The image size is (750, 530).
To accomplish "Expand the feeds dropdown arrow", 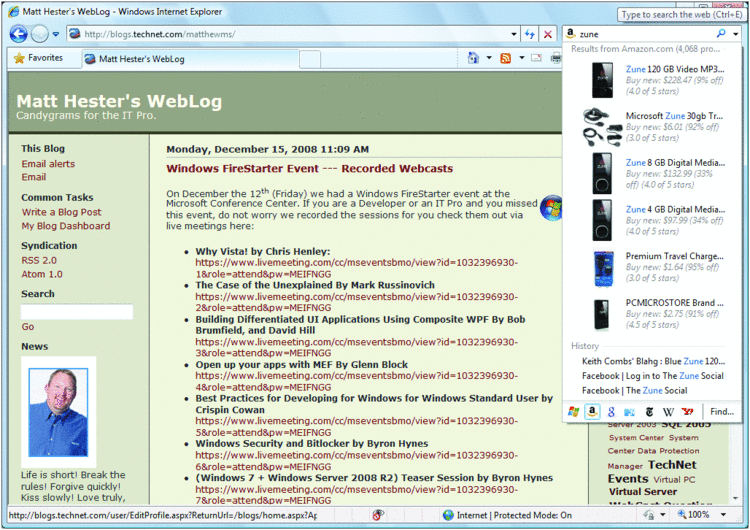I will pyautogui.click(x=522, y=58).
